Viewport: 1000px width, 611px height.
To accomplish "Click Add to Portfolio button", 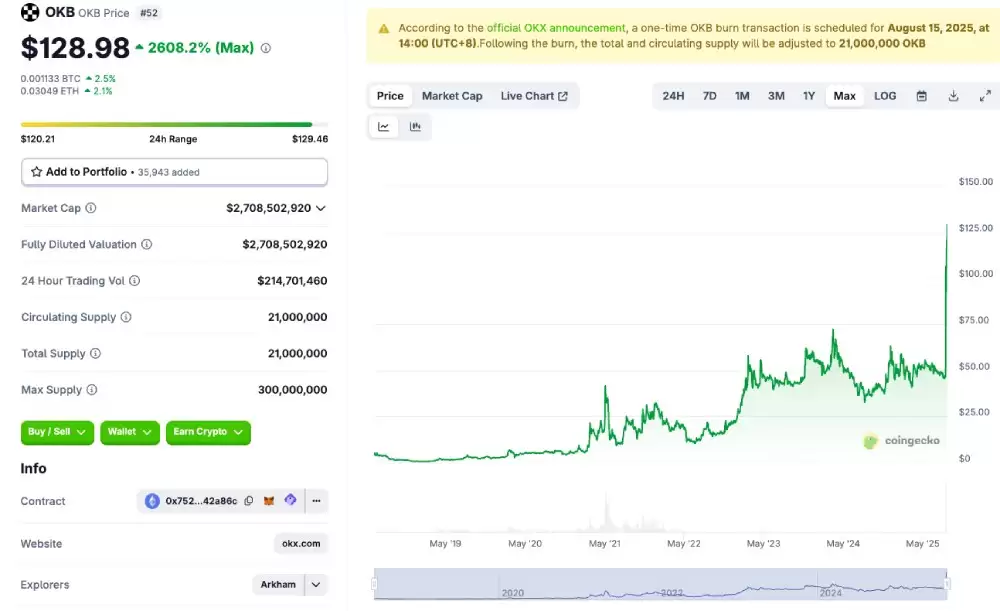I will pyautogui.click(x=174, y=172).
